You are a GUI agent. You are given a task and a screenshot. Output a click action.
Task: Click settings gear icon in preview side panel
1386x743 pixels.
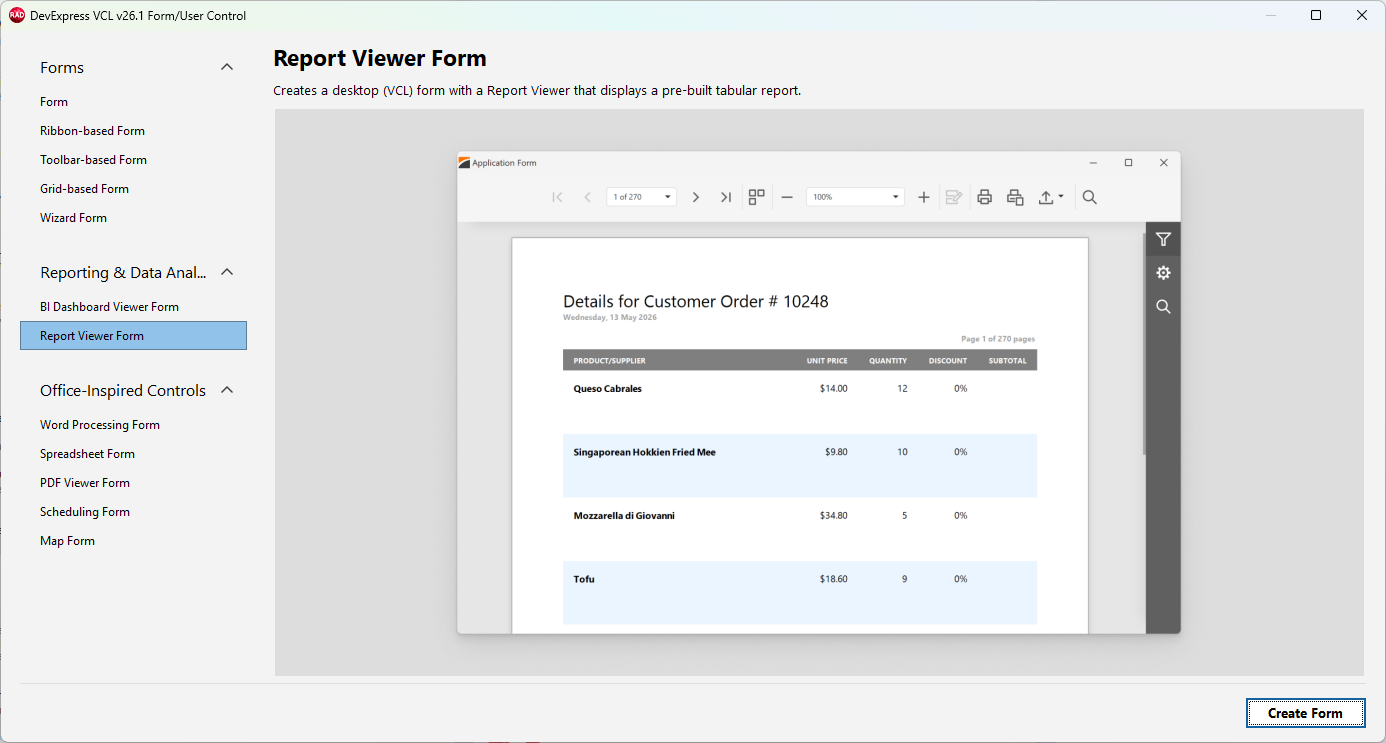1163,273
